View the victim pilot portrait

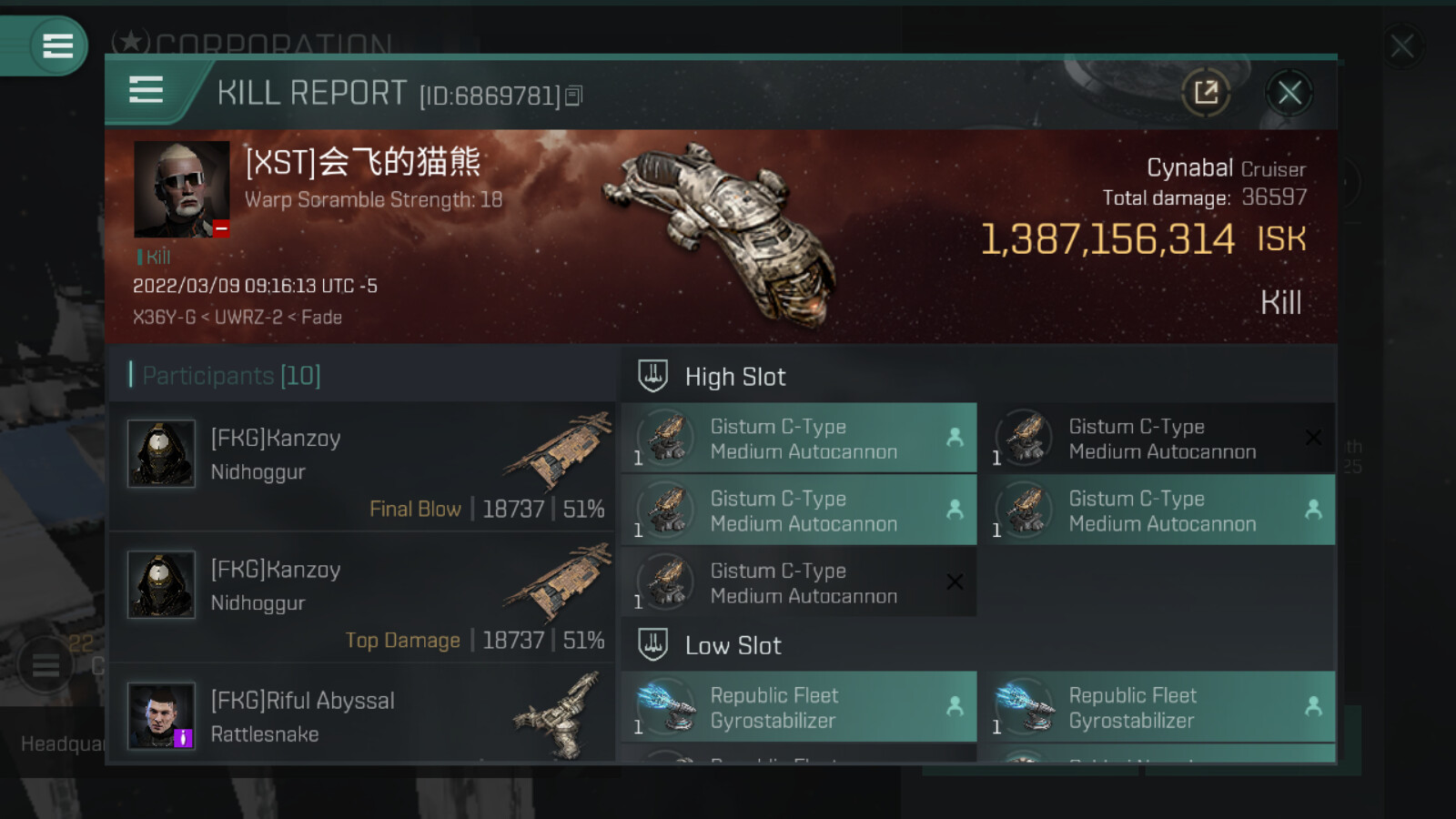click(181, 189)
